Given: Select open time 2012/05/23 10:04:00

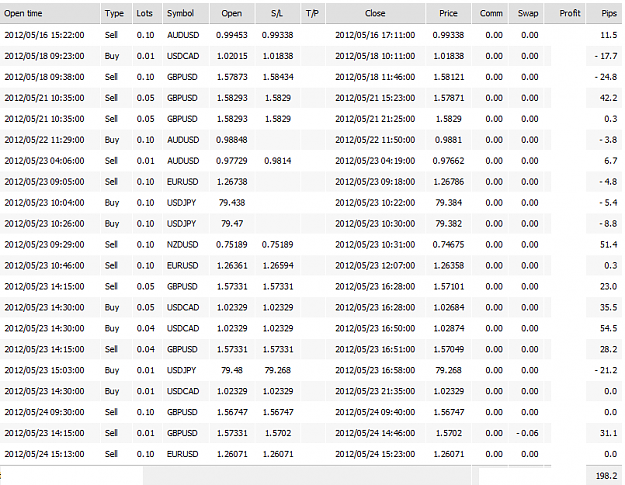Looking at the screenshot, I should (x=44, y=203).
